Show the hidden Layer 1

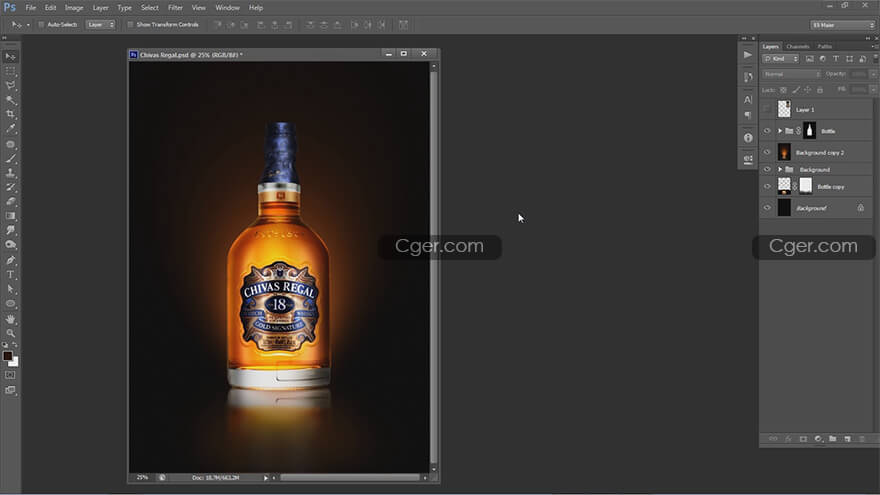coord(767,109)
